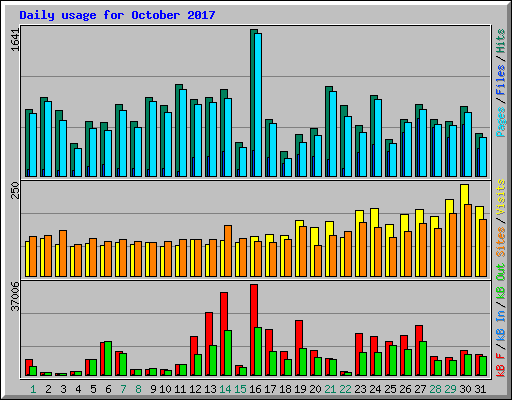Click green day label "21" on the x-axis
512x400 pixels.
(330, 389)
